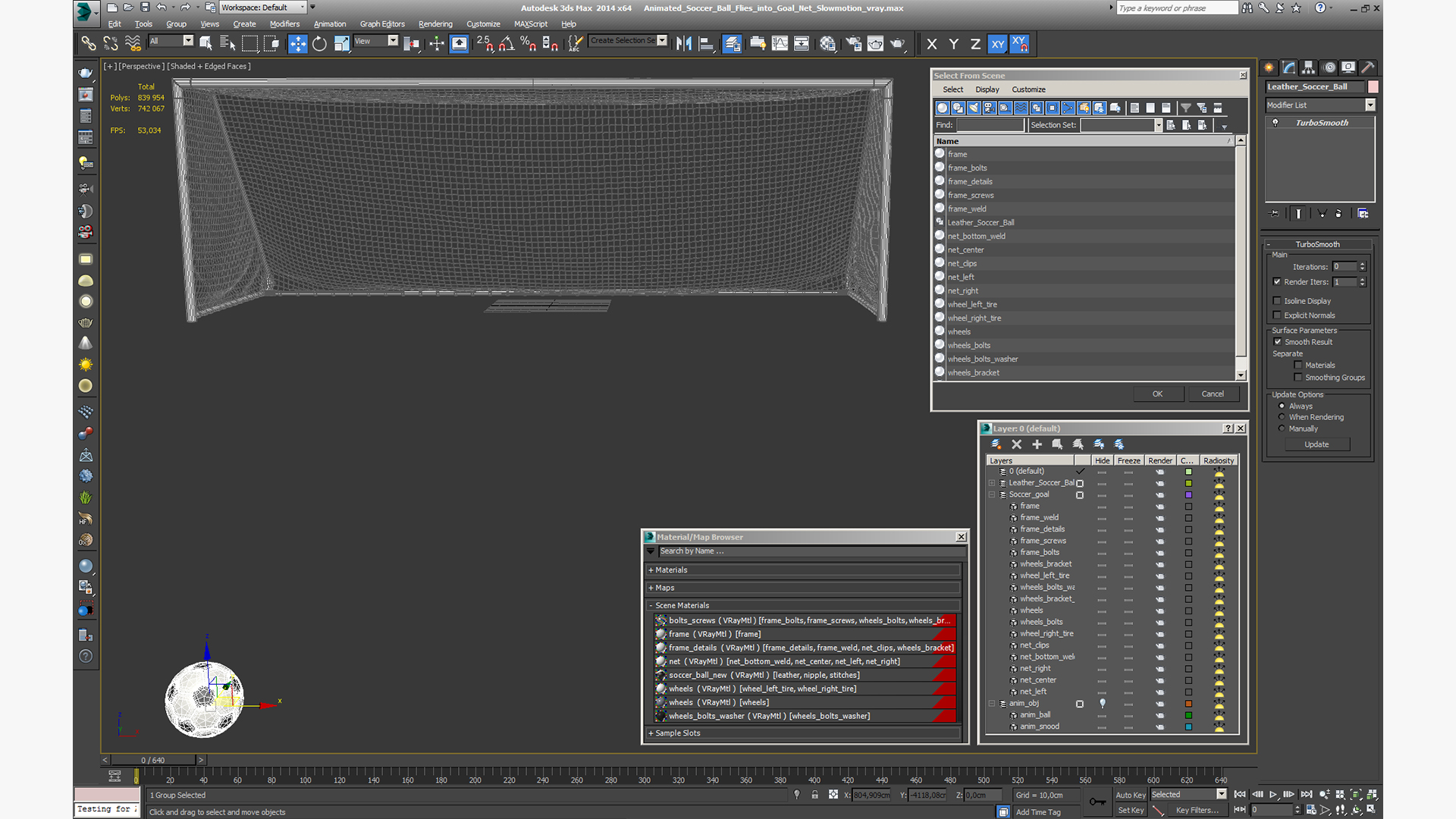
Task: Uncheck the Smooth Result checkbox
Action: [x=1278, y=342]
